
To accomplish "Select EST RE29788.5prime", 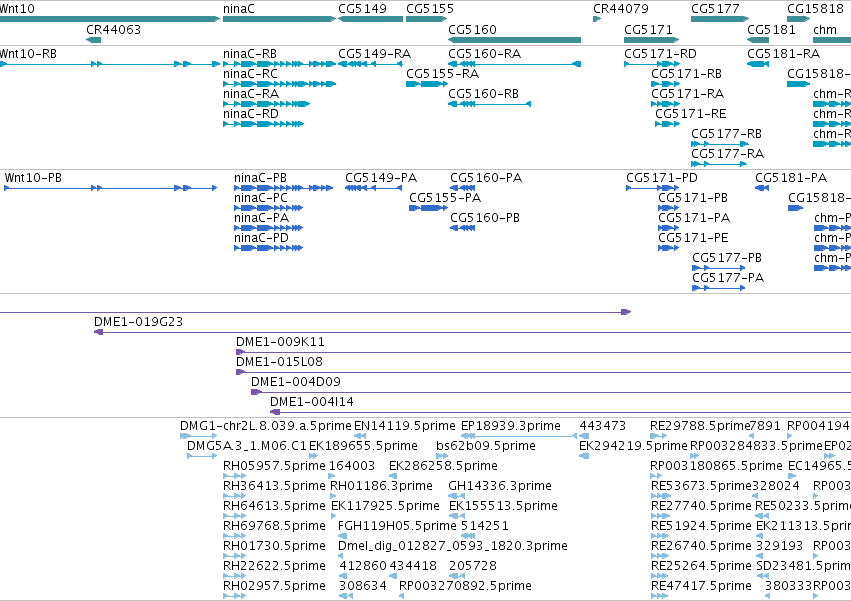I will pyautogui.click(x=700, y=427).
